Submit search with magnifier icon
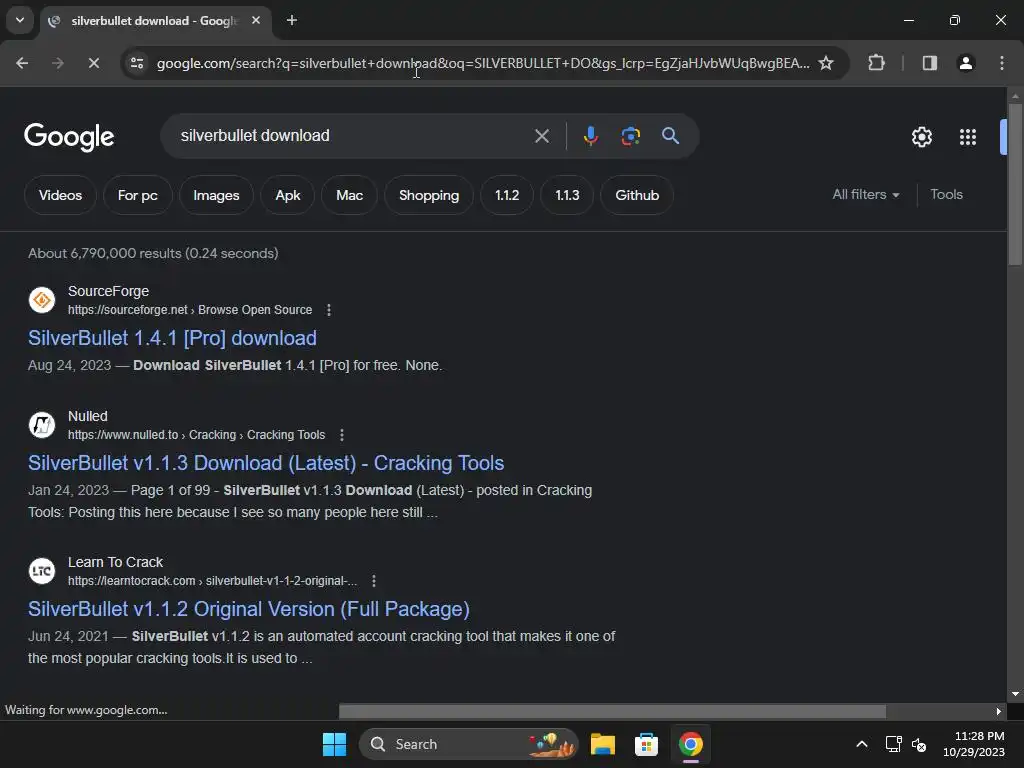The image size is (1024, 768). 670,136
